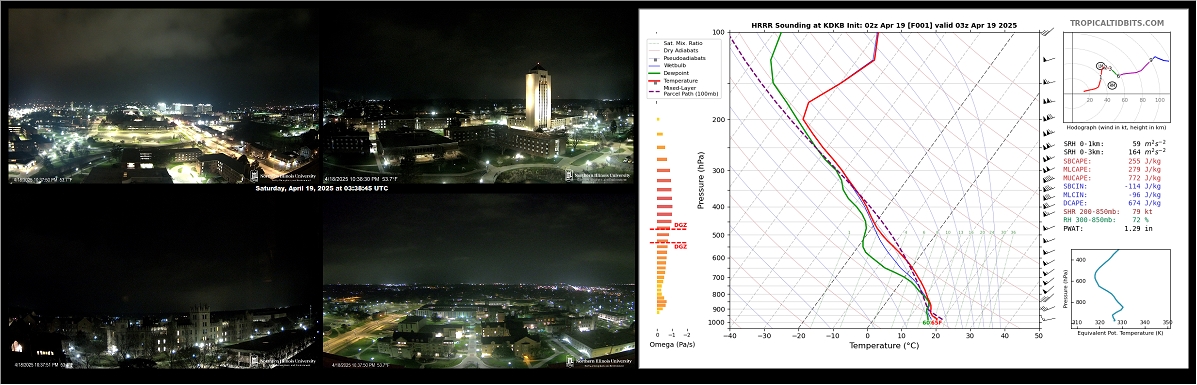
Task: Select the MLCIN -96 J/kg row
Action: click(1112, 194)
